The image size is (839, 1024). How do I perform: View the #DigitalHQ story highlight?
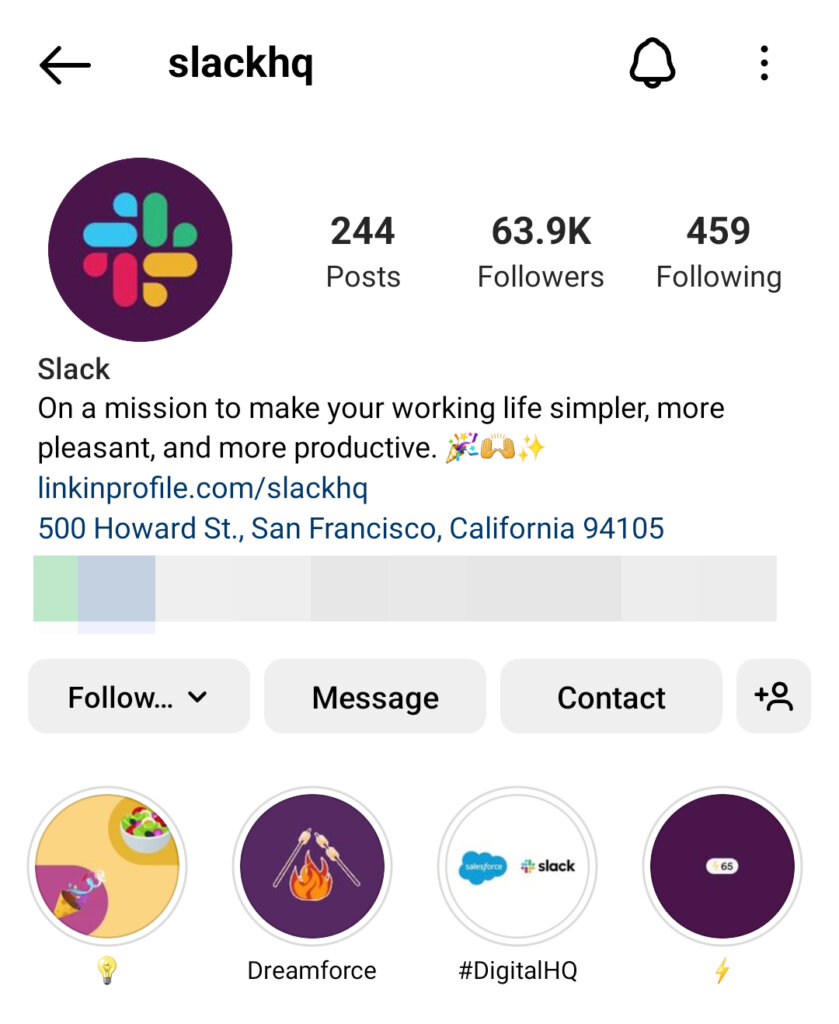tap(517, 867)
